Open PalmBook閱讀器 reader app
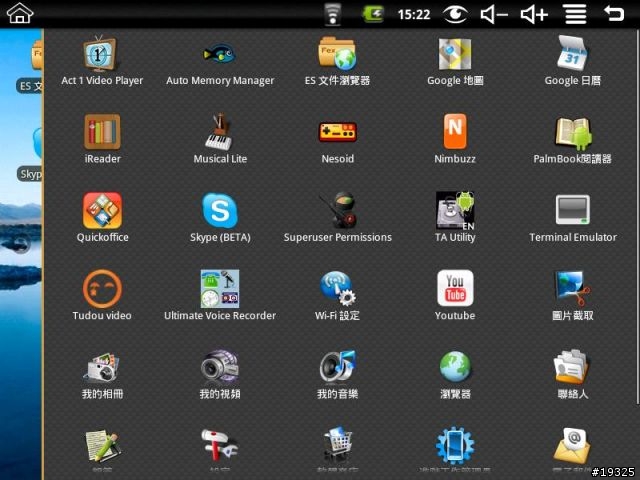This screenshot has height=480, width=640. [573, 139]
